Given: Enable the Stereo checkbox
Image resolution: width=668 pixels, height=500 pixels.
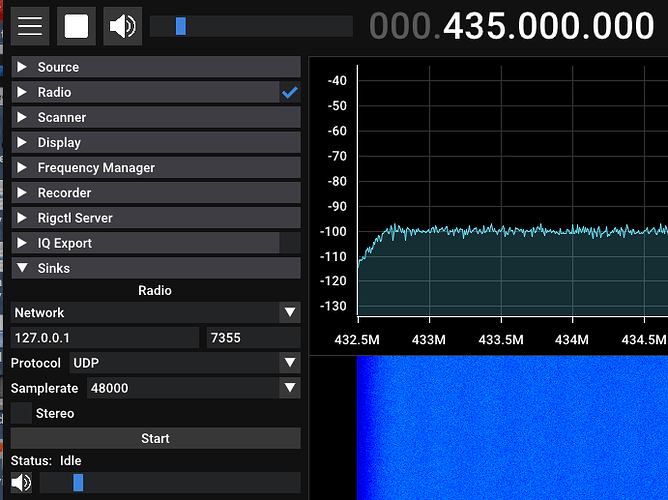Looking at the screenshot, I should (x=21, y=413).
